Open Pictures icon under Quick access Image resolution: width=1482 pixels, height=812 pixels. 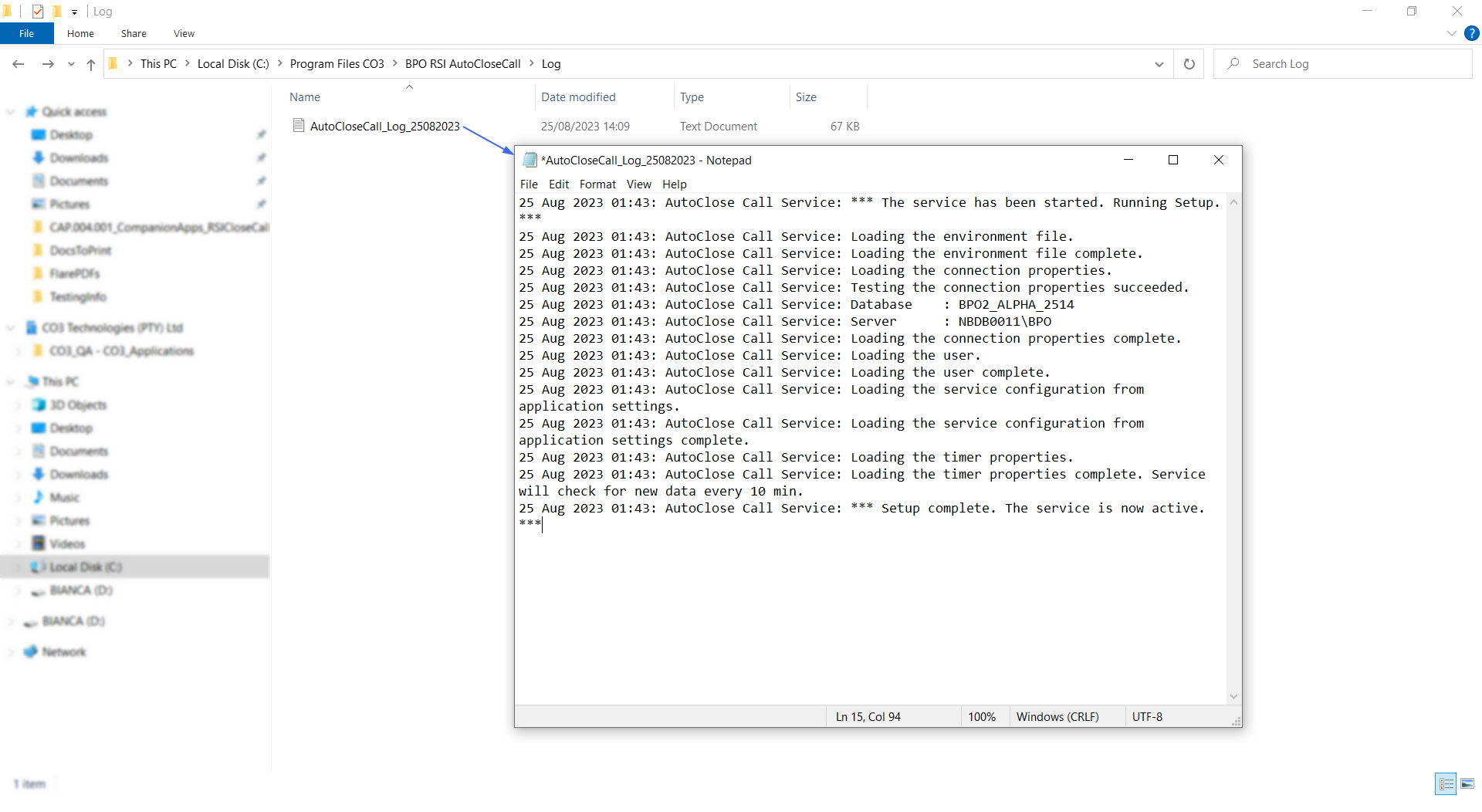click(x=39, y=205)
